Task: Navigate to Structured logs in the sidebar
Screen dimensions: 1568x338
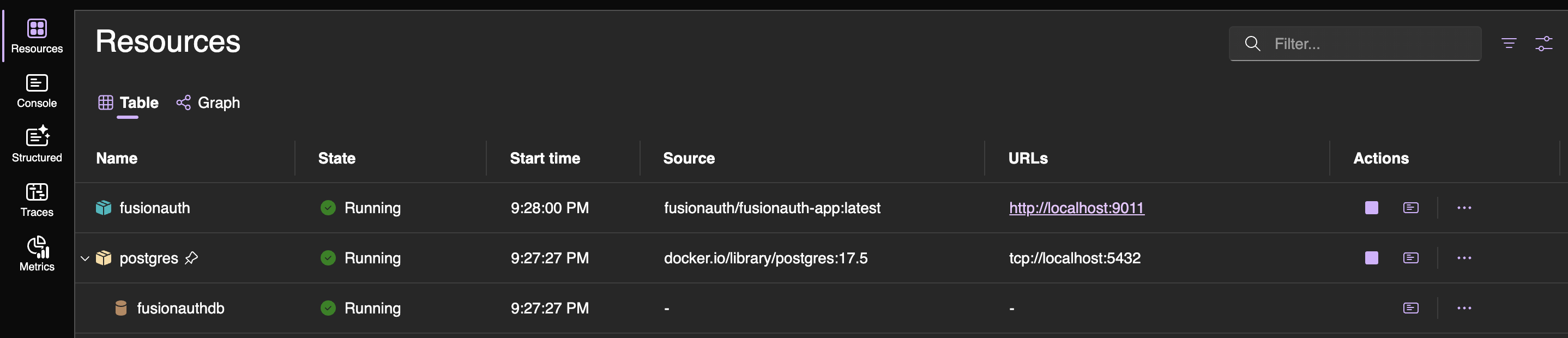Action: 37,144
